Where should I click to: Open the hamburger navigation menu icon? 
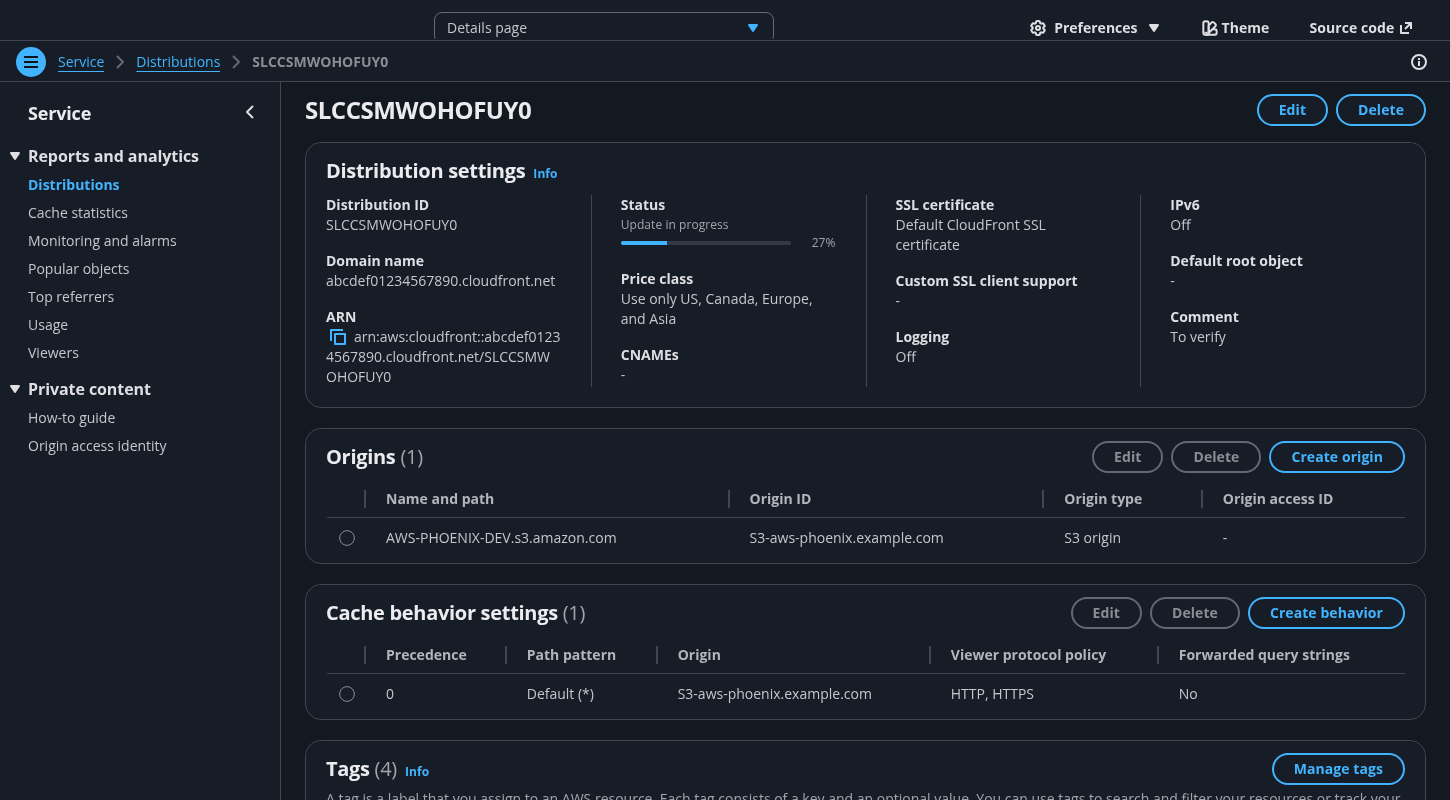31,62
